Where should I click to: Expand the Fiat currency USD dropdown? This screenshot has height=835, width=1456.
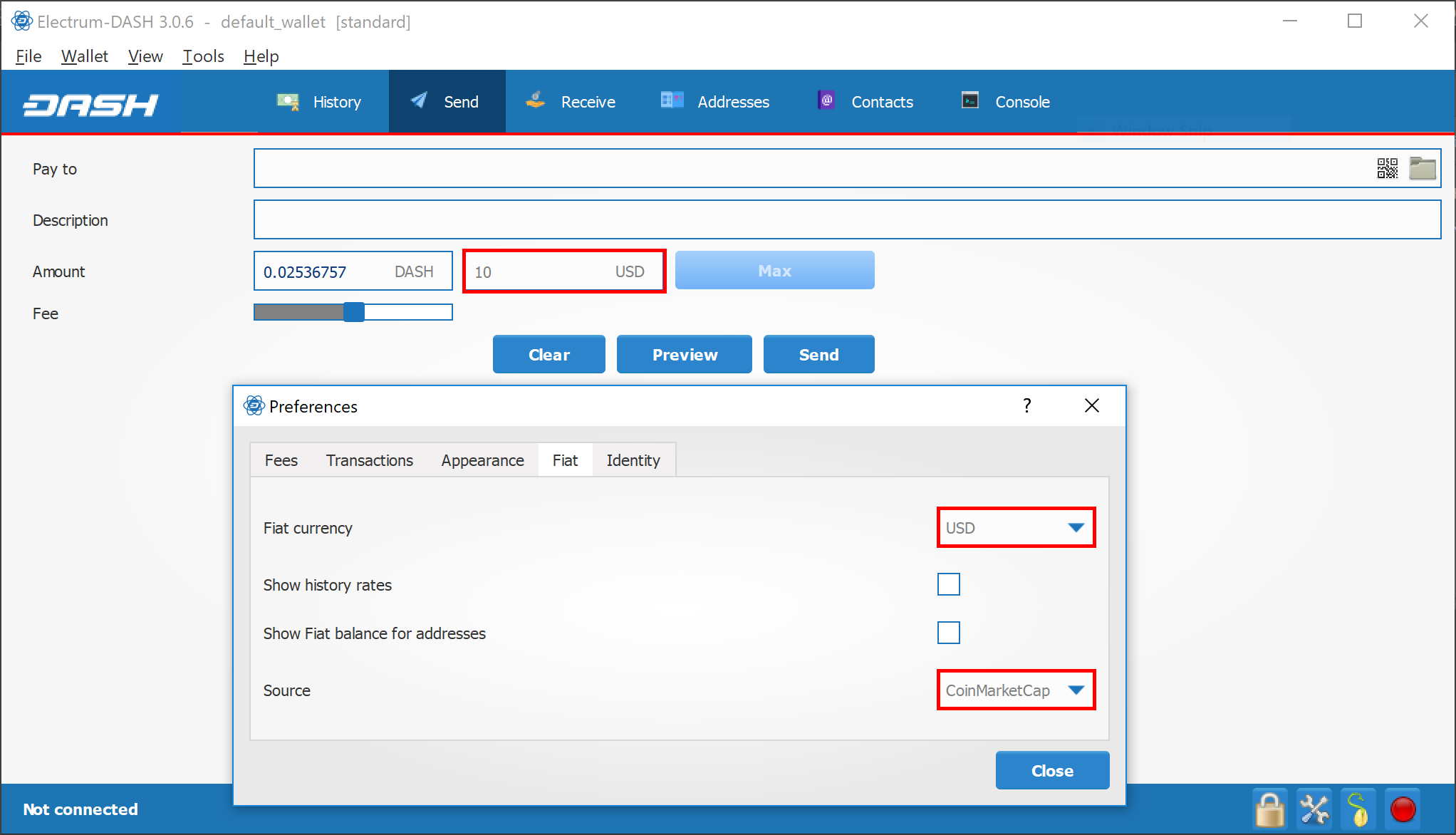[1016, 528]
